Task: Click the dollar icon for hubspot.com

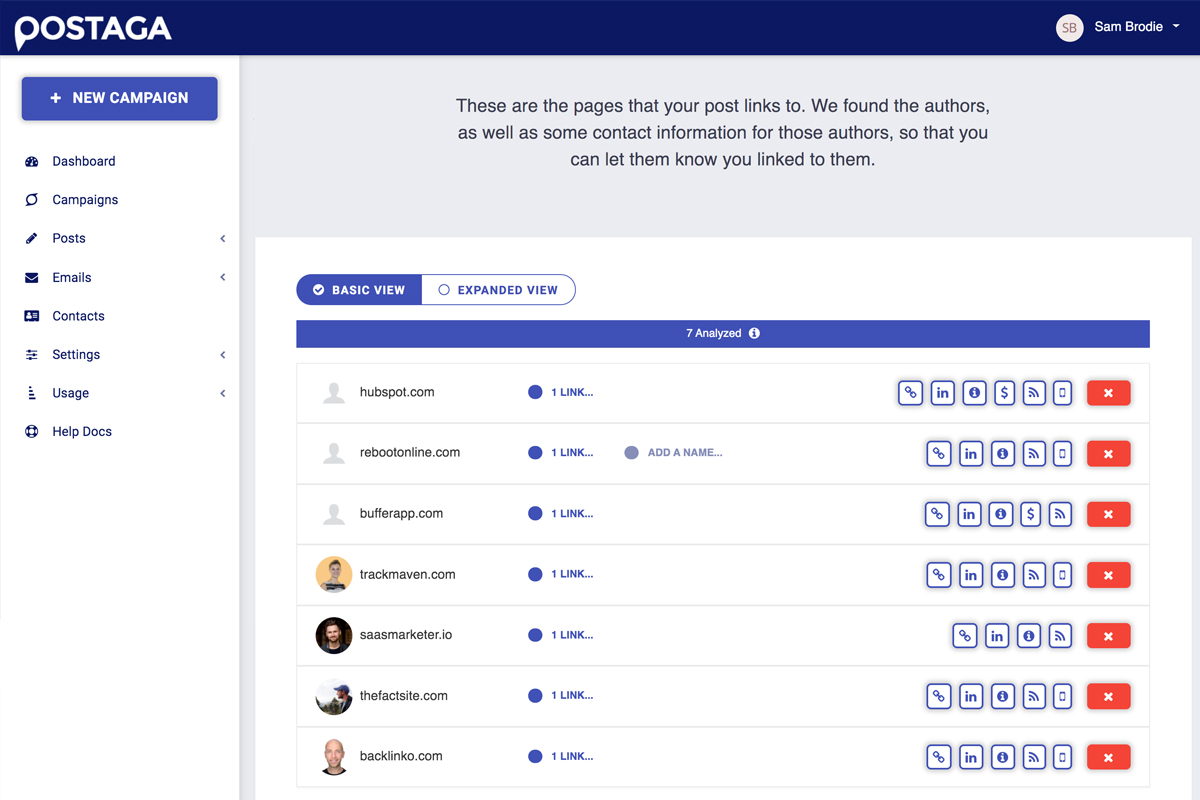Action: (1004, 393)
